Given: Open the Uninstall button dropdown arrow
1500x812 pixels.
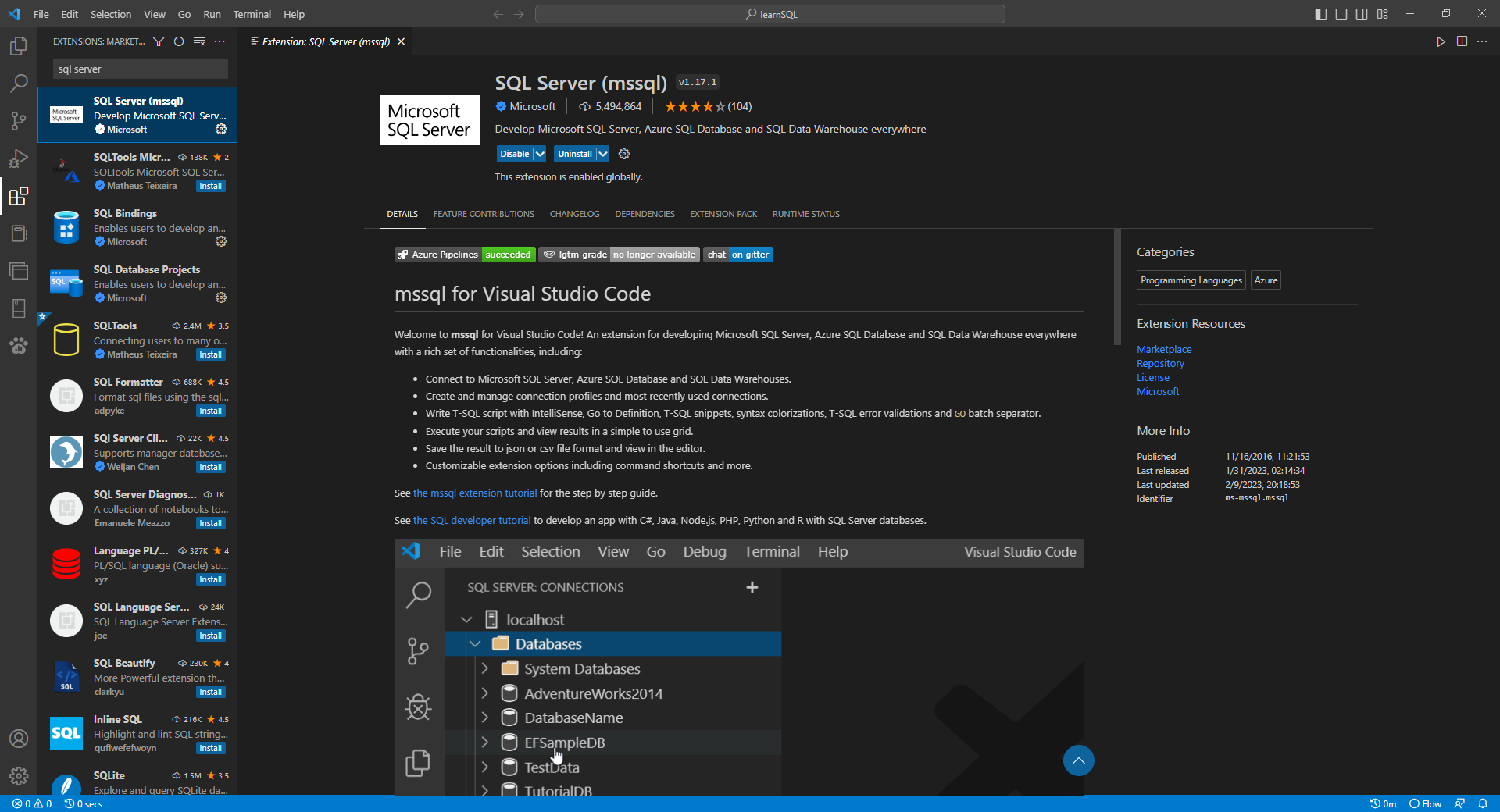Looking at the screenshot, I should pos(602,154).
